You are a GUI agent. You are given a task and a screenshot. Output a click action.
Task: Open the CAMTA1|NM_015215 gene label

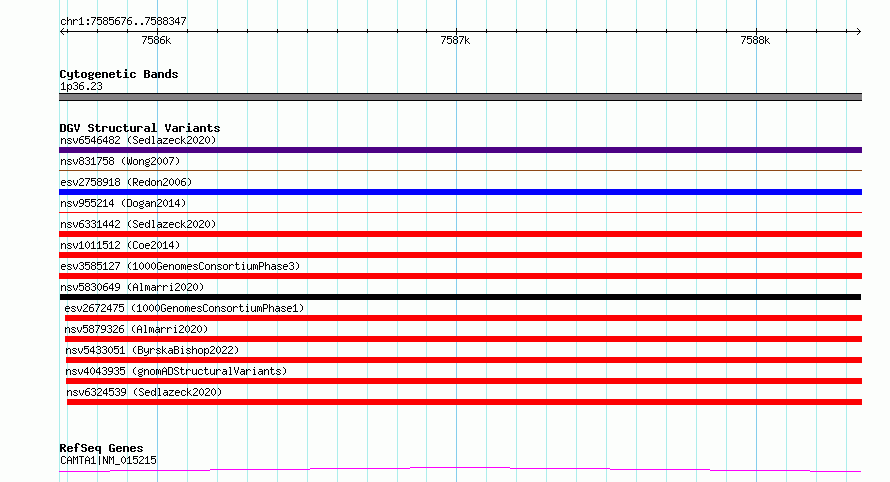click(108, 460)
